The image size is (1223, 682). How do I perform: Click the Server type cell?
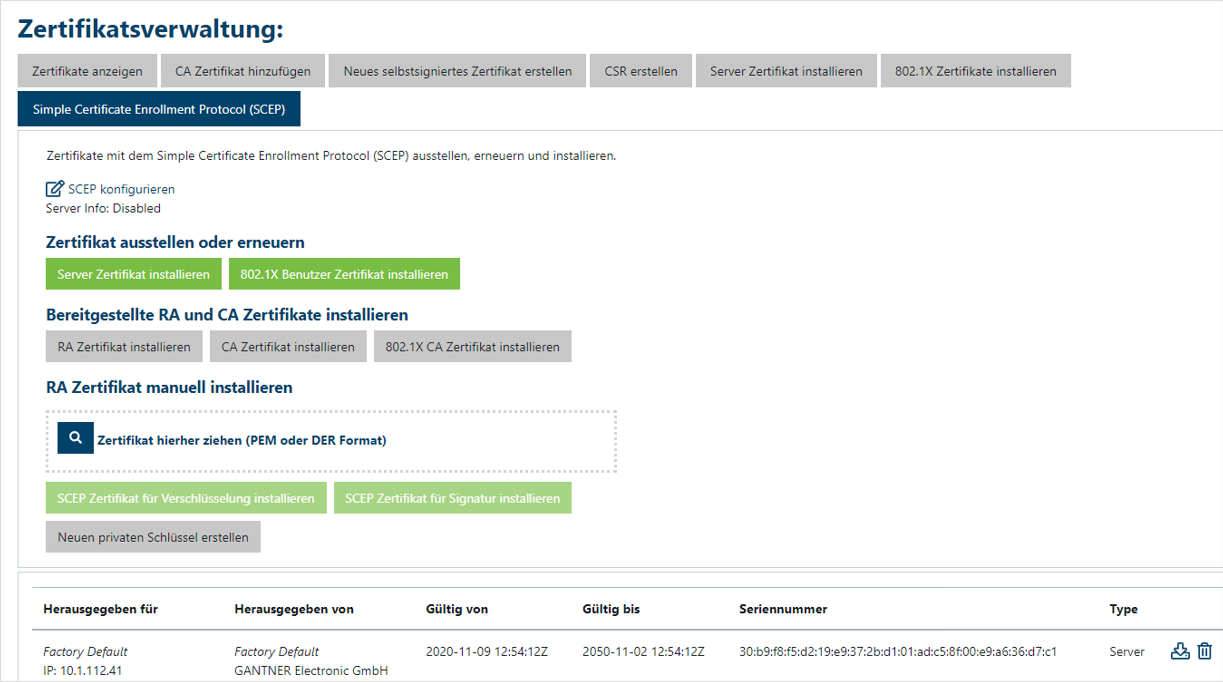(x=1127, y=652)
